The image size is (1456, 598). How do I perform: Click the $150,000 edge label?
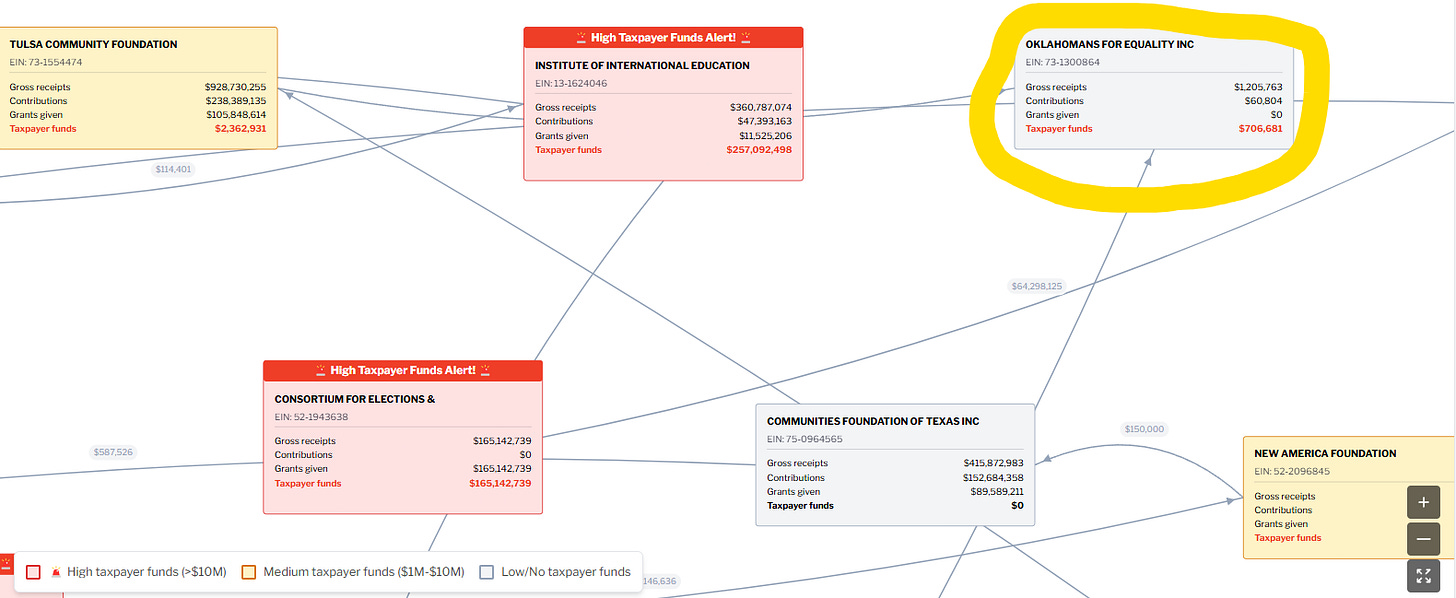pos(1144,429)
